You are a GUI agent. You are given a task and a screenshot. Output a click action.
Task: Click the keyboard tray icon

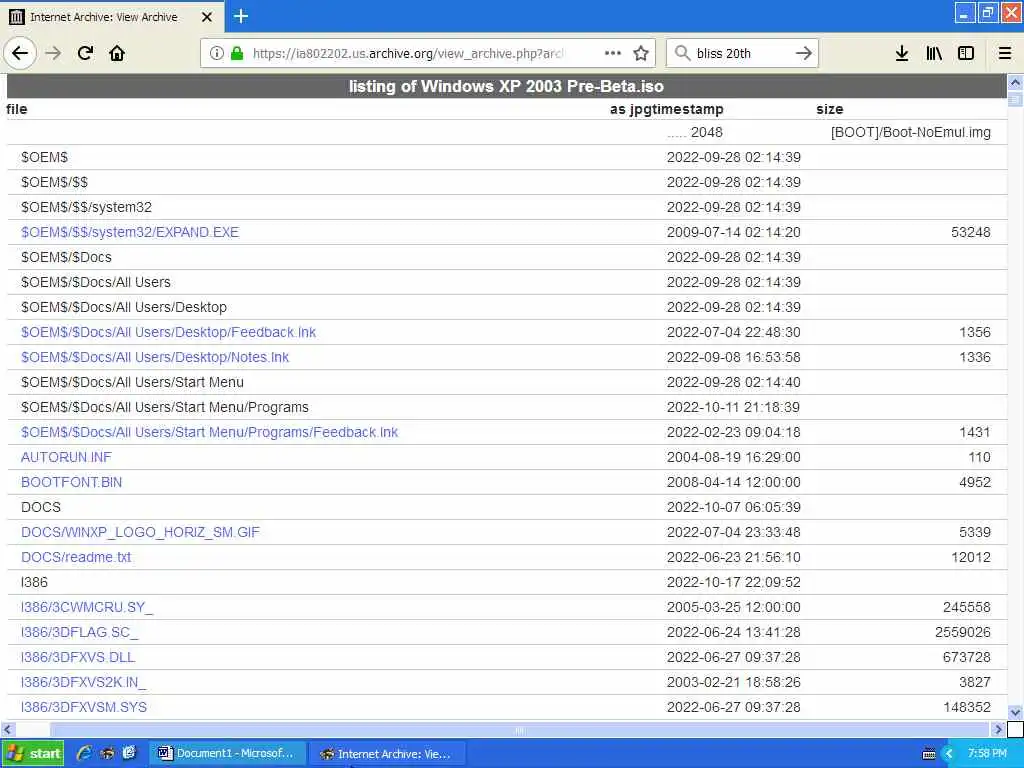929,754
